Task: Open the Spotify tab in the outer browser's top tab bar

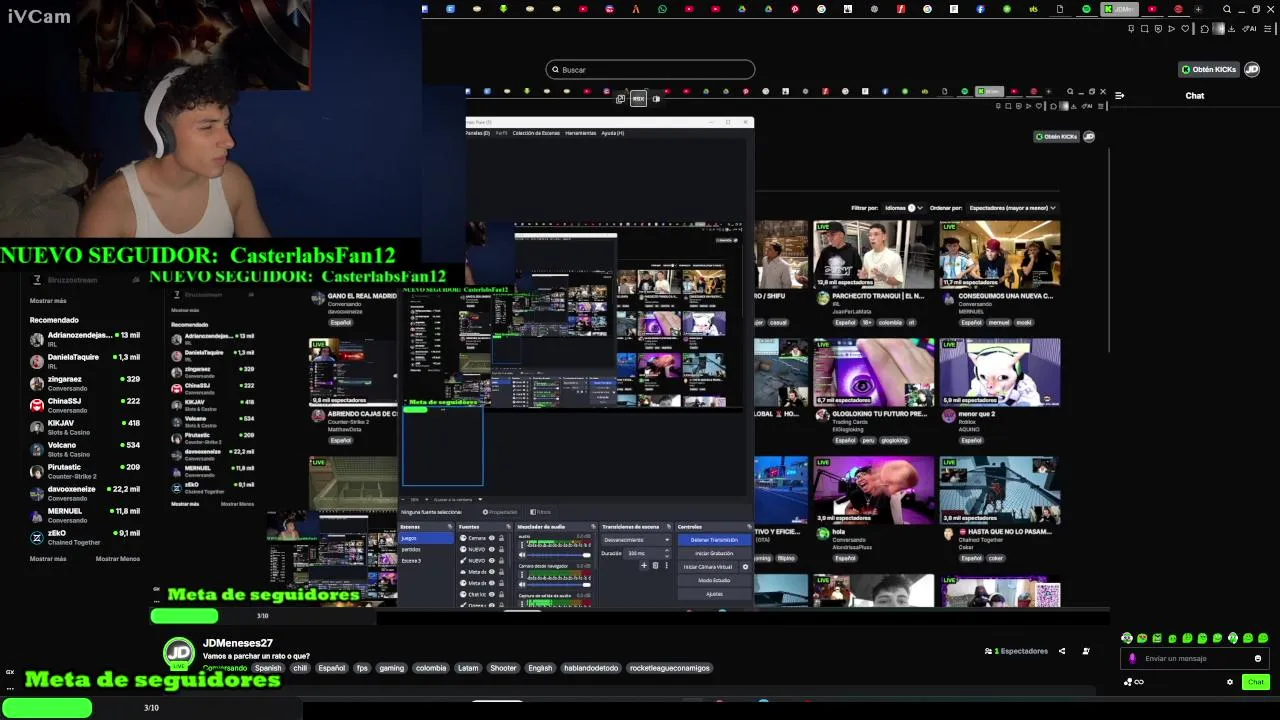Action: 1087,9
